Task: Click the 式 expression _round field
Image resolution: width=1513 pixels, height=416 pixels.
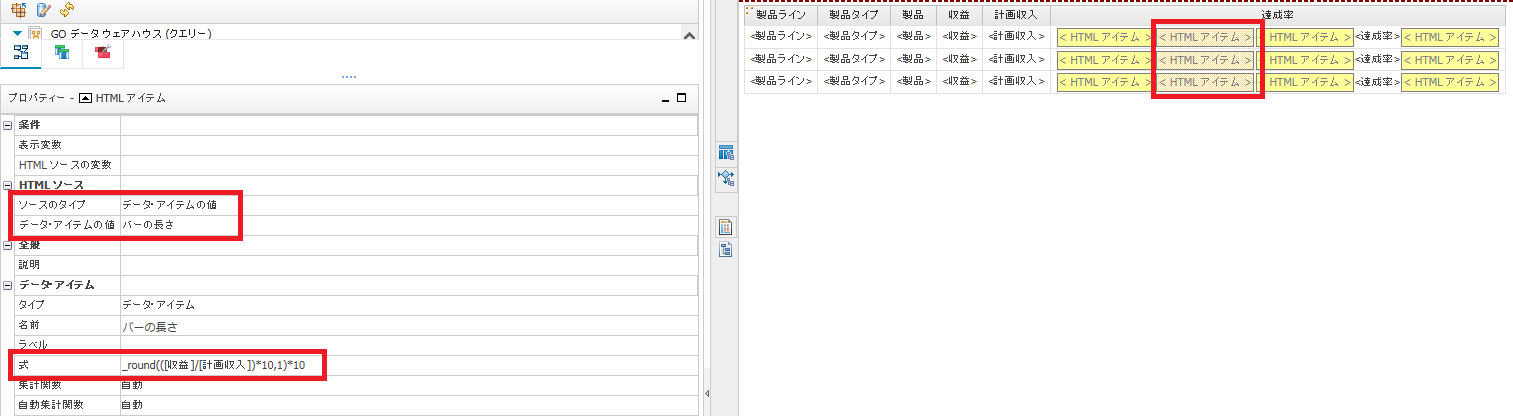Action: point(409,366)
